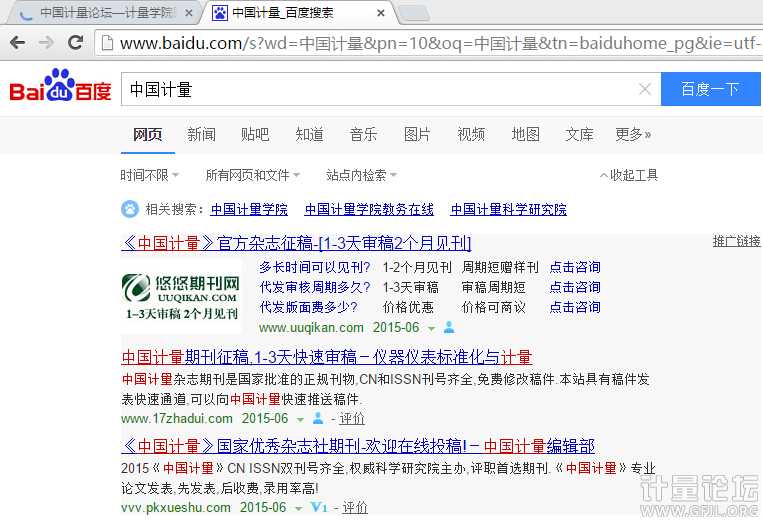Open the 时间不限 time filter dropdown
This screenshot has height=522, width=763.
[x=150, y=175]
